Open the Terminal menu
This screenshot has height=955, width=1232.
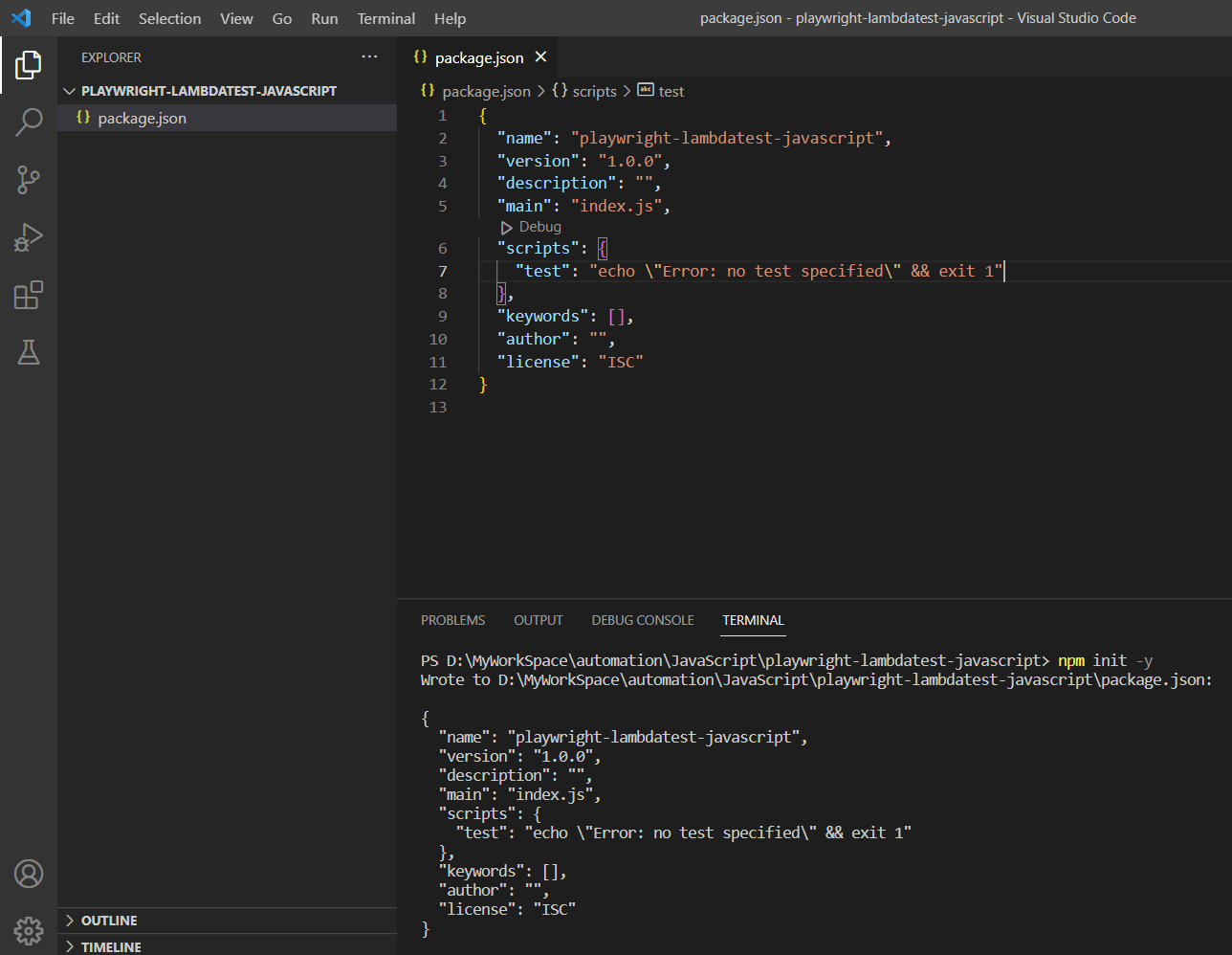tap(385, 18)
